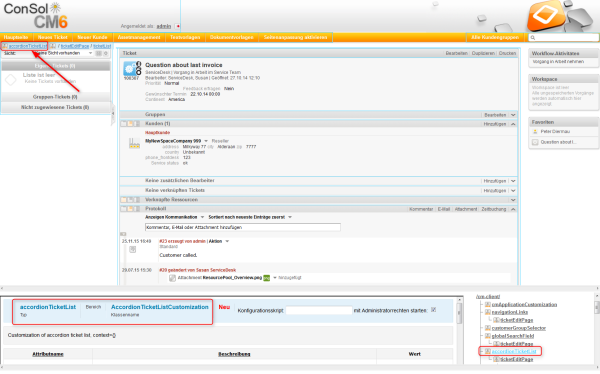Expand Nicht zugewiesene Tickets section

[x=55, y=107]
